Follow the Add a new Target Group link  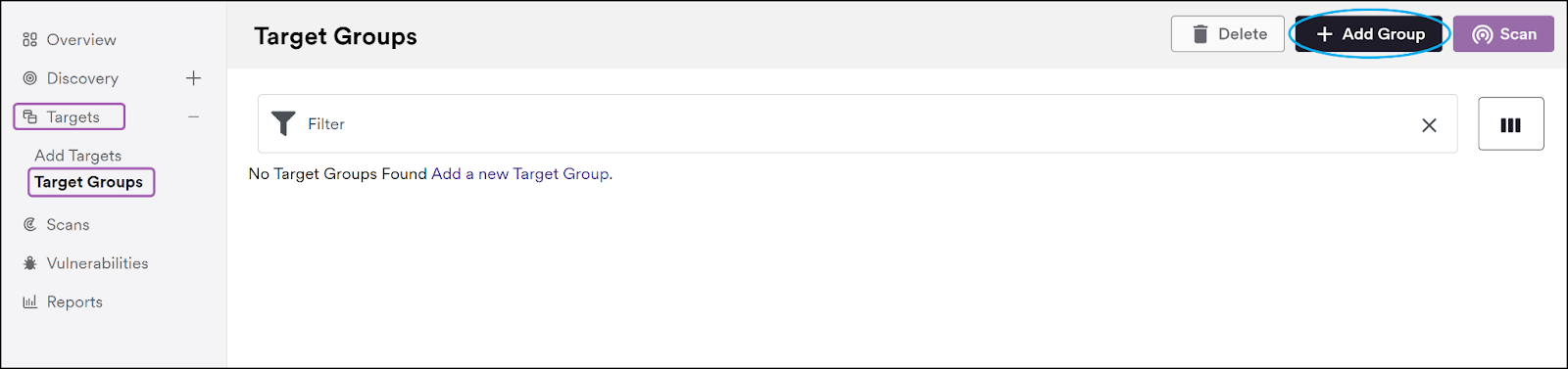(x=520, y=174)
